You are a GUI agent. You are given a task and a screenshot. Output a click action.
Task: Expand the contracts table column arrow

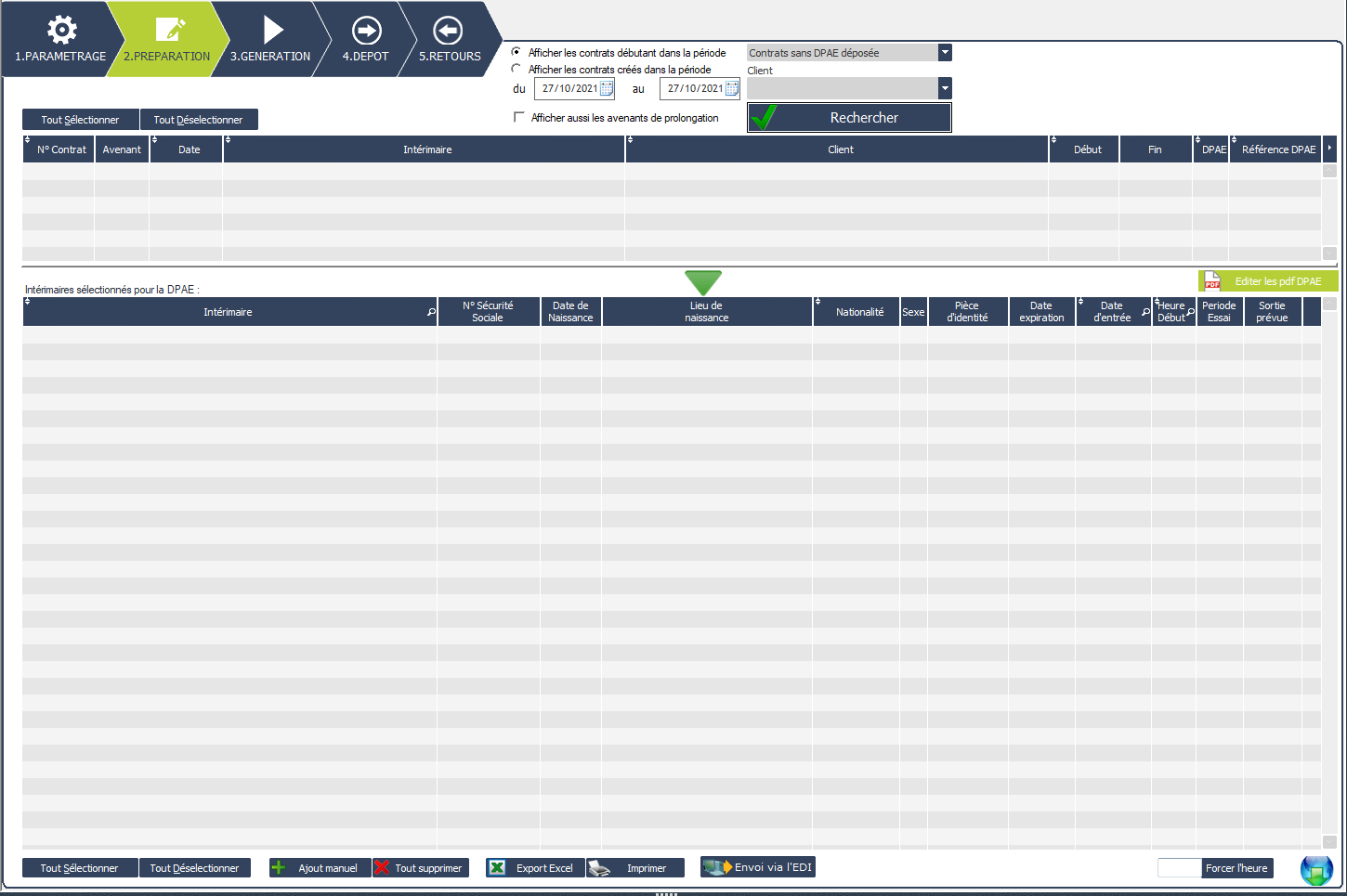[x=1329, y=149]
